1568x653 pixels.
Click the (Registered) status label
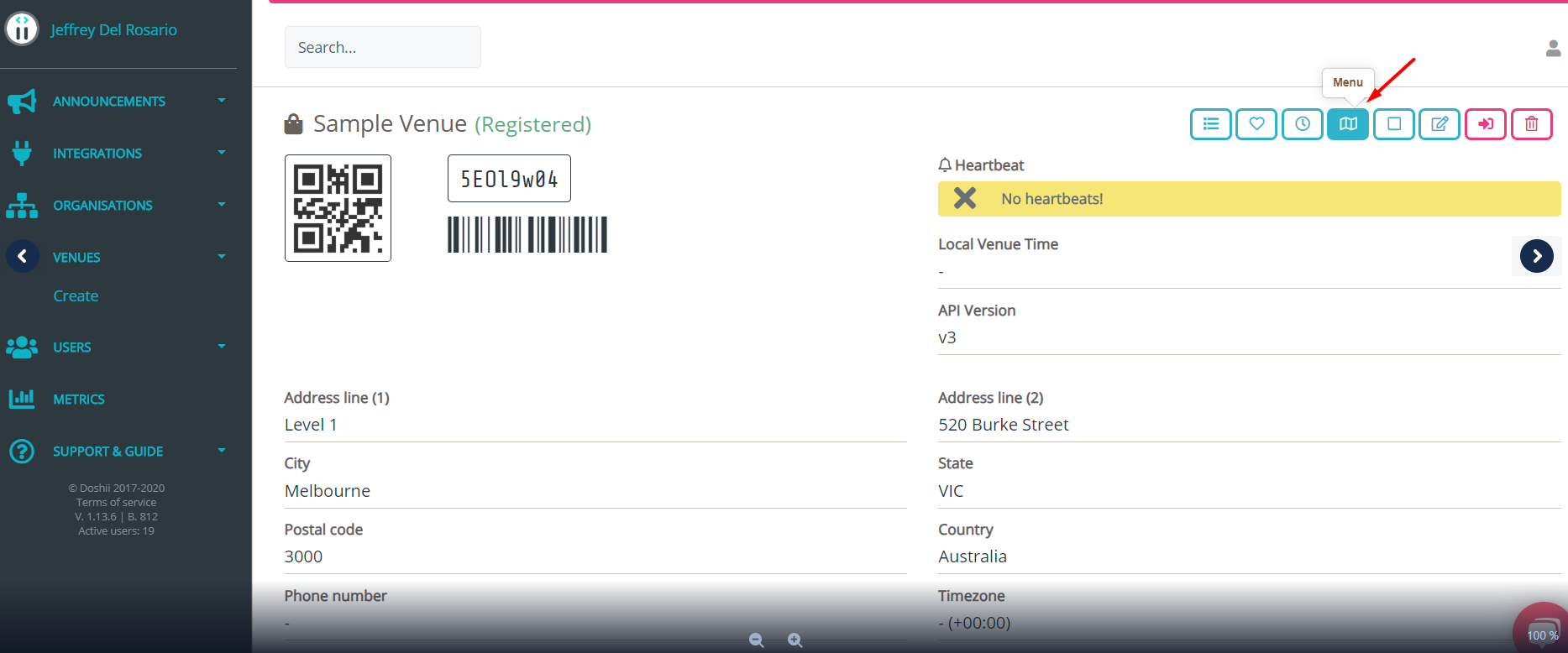pos(533,125)
